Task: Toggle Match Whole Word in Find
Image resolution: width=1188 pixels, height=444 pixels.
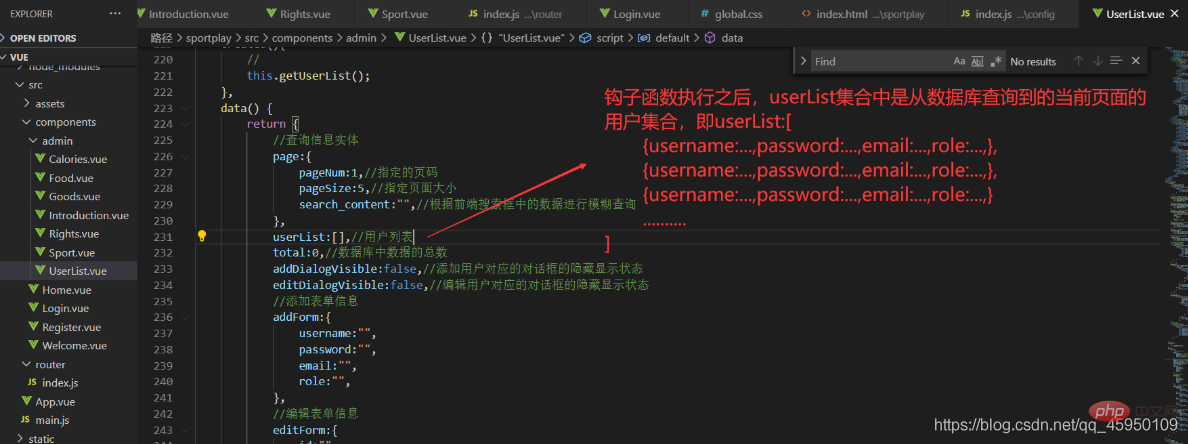Action: [977, 61]
